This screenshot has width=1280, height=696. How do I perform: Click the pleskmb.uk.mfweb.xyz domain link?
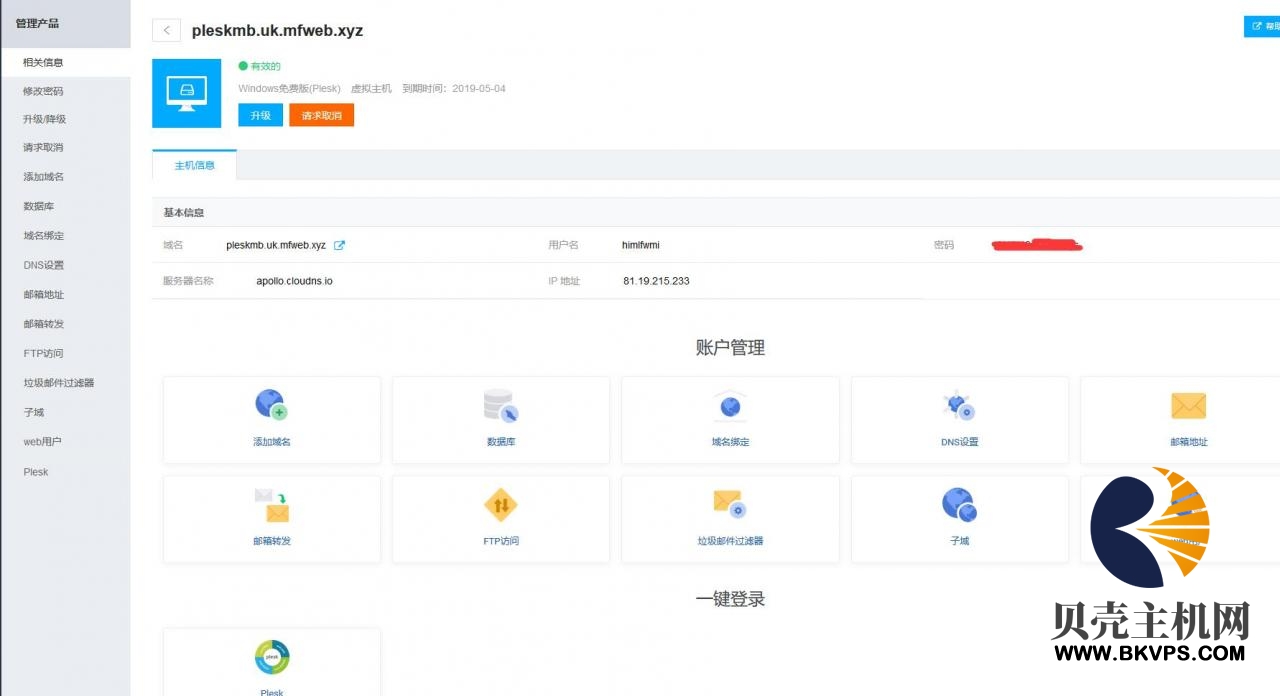[x=276, y=245]
